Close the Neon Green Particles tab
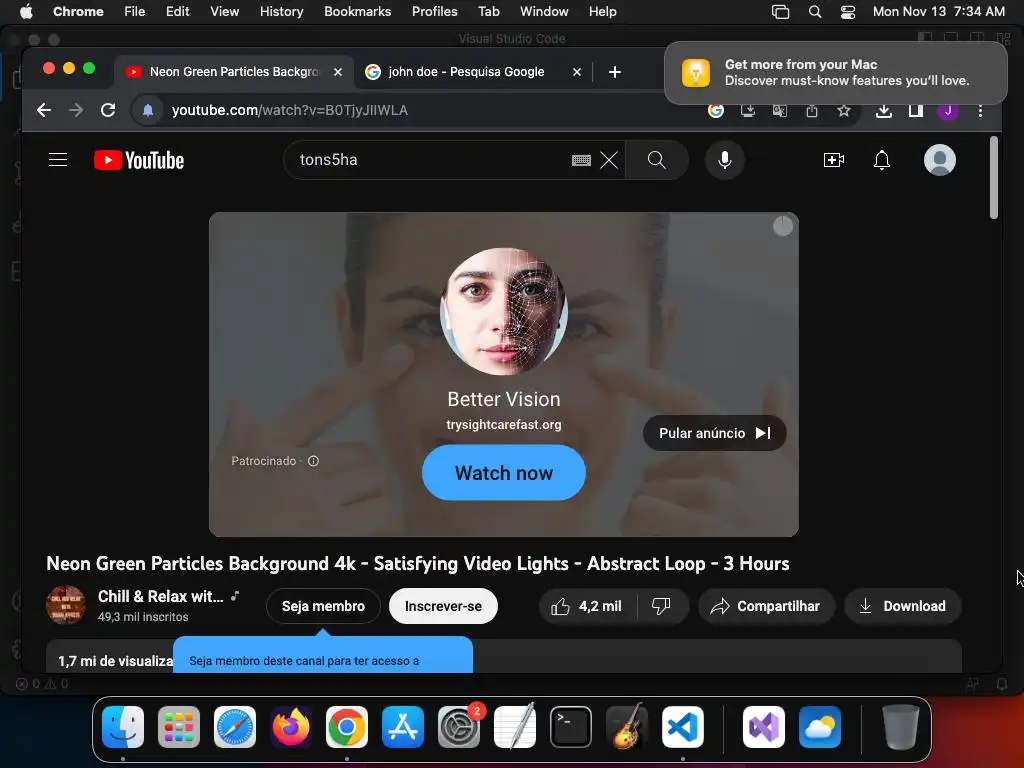 (338, 72)
